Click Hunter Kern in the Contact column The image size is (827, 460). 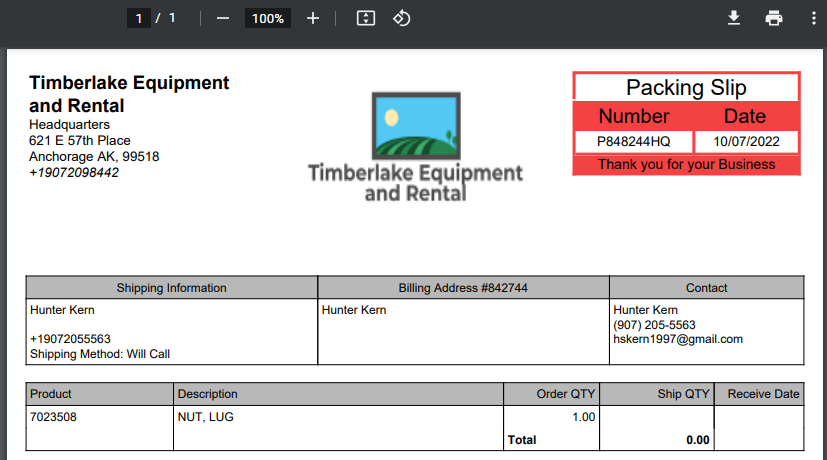pos(646,310)
